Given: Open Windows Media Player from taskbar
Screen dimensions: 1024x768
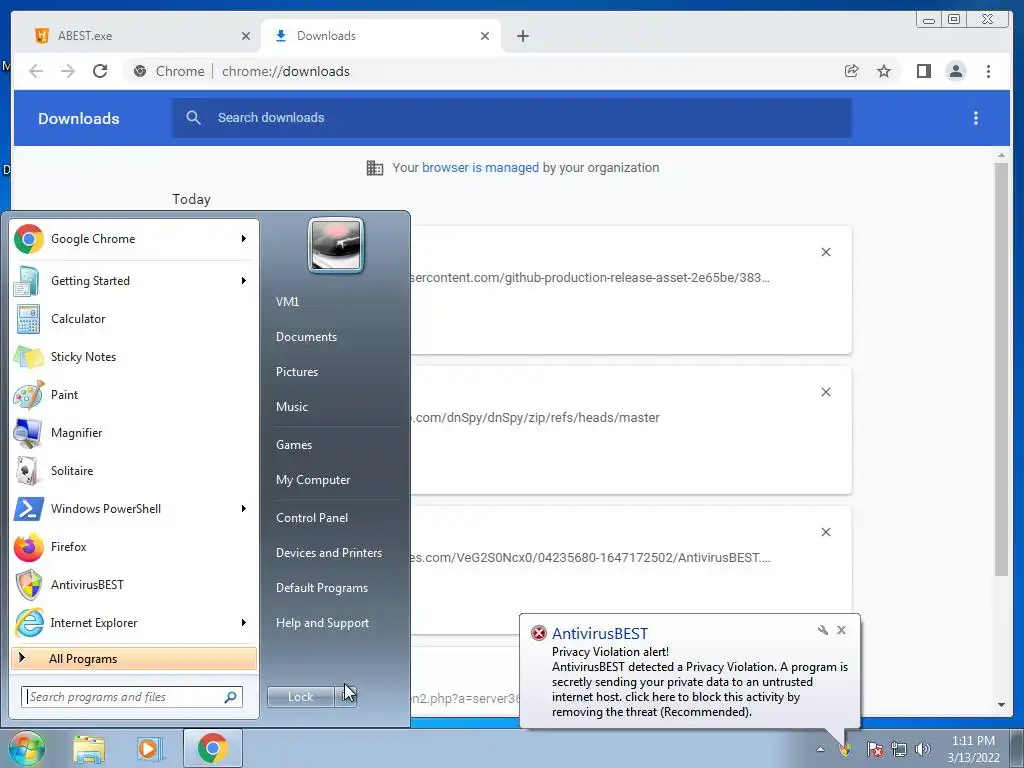Looking at the screenshot, I should [x=148, y=749].
